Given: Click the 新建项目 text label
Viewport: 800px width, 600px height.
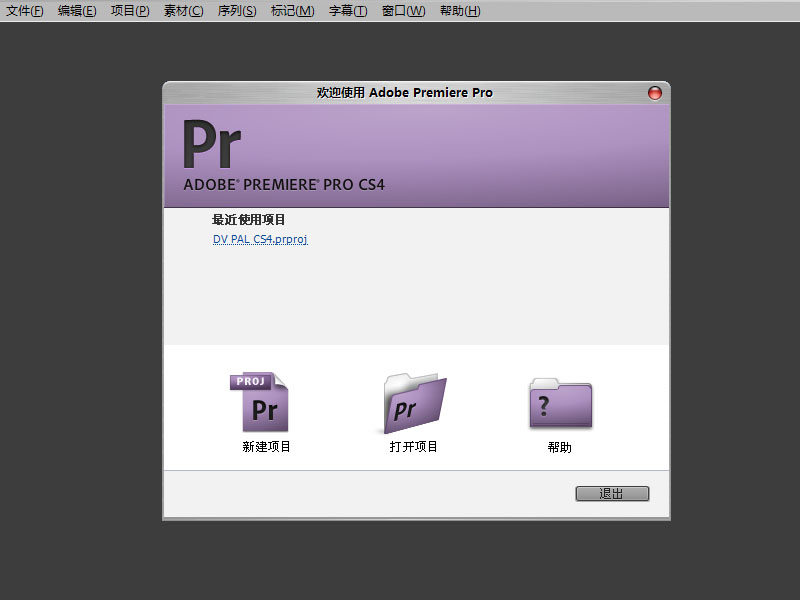Looking at the screenshot, I should pos(266,447).
